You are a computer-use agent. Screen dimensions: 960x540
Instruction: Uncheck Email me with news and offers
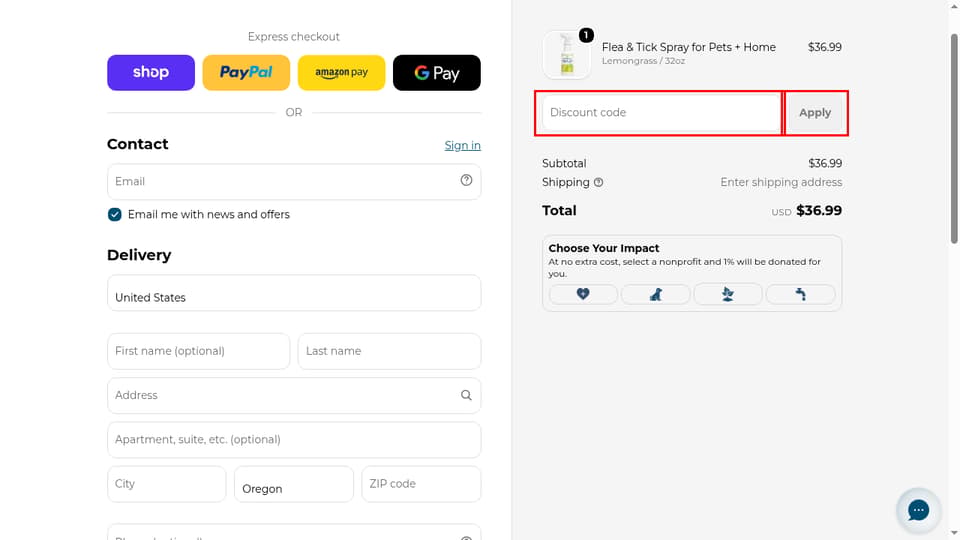pyautogui.click(x=114, y=214)
